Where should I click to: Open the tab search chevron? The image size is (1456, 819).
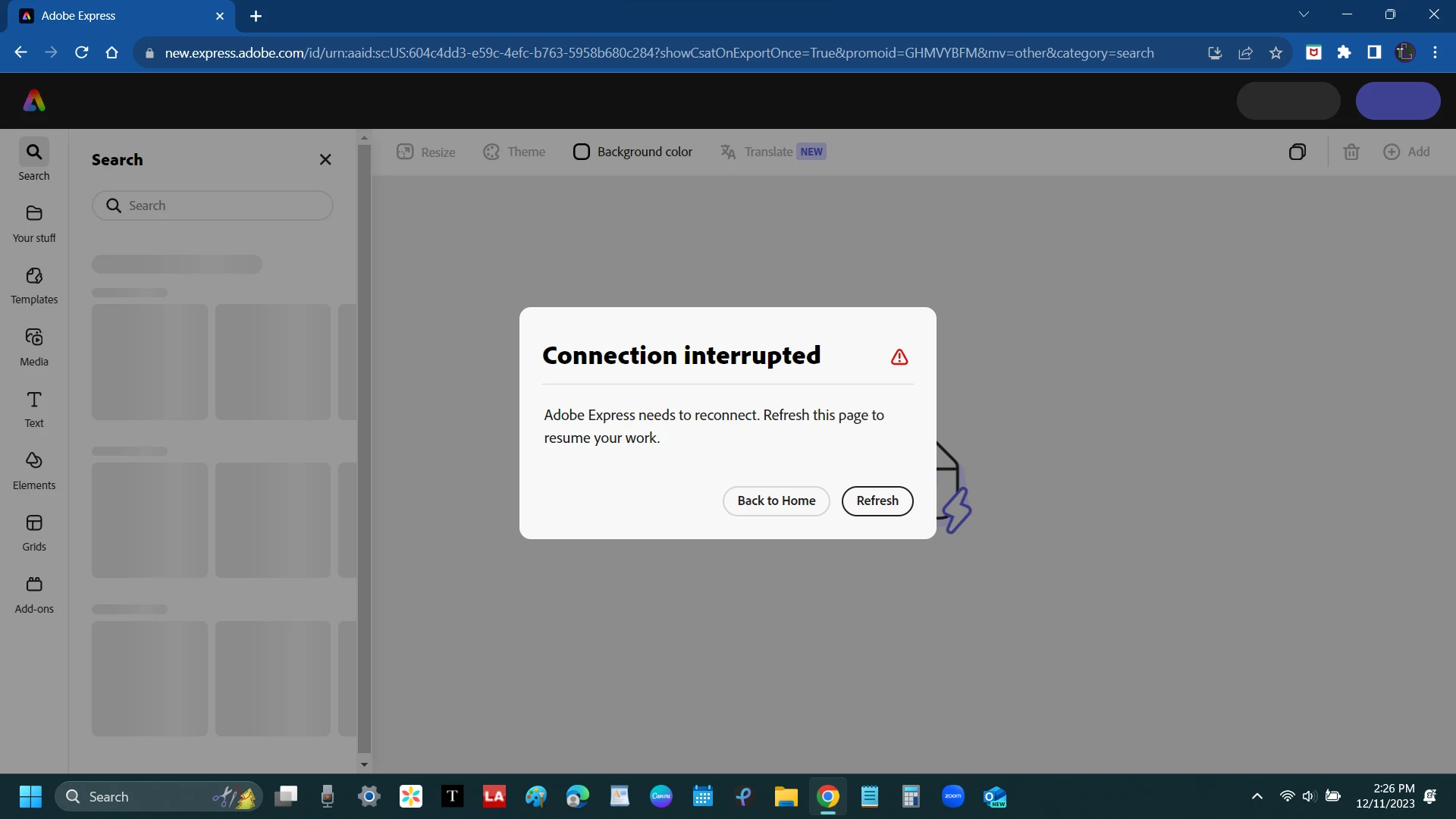(x=1304, y=14)
